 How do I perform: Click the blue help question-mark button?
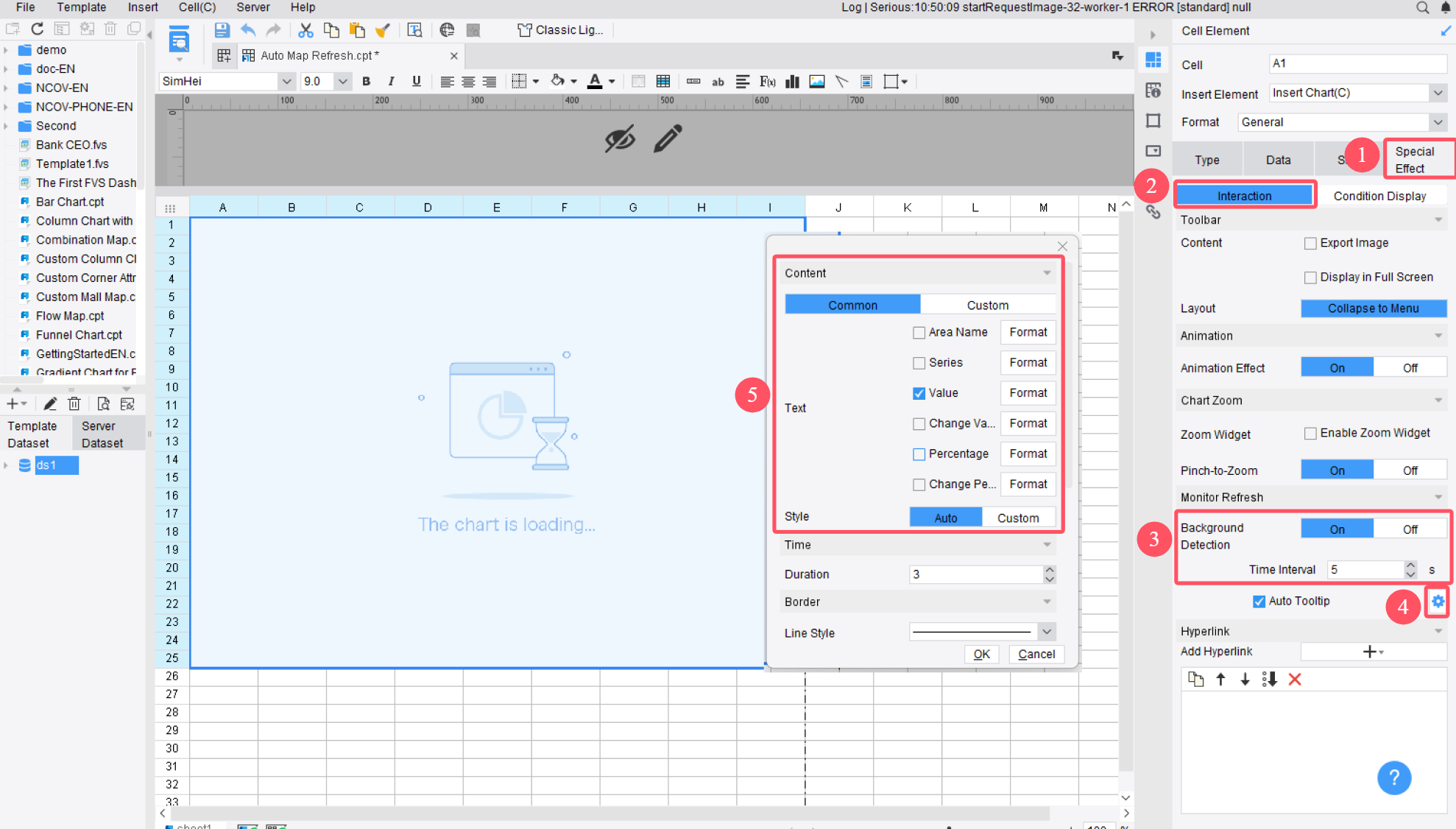1393,777
